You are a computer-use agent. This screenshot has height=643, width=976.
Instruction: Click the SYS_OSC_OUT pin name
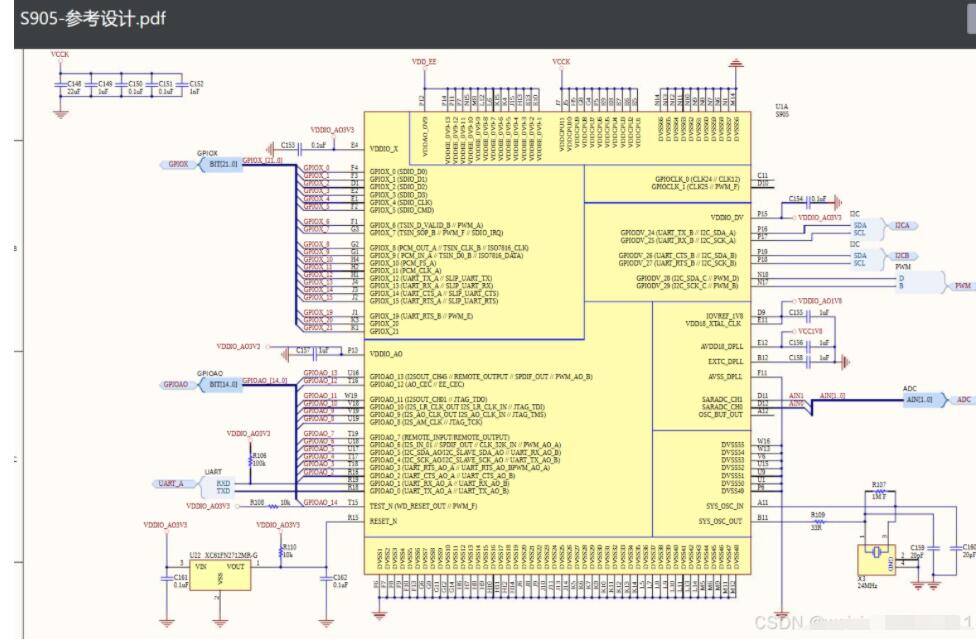pos(721,522)
